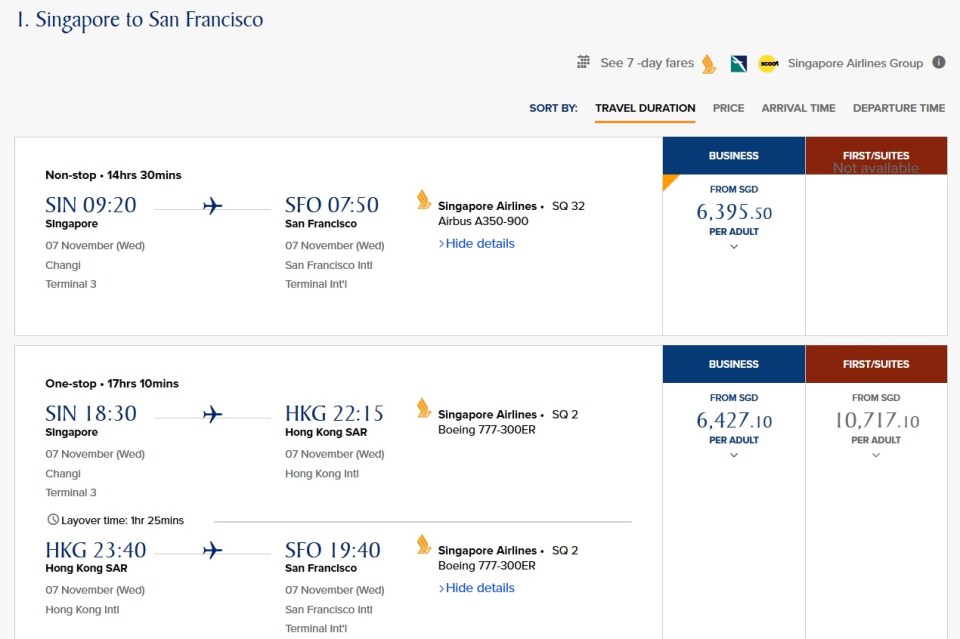Sort results by Arrival Time
This screenshot has width=960, height=639.
(798, 108)
